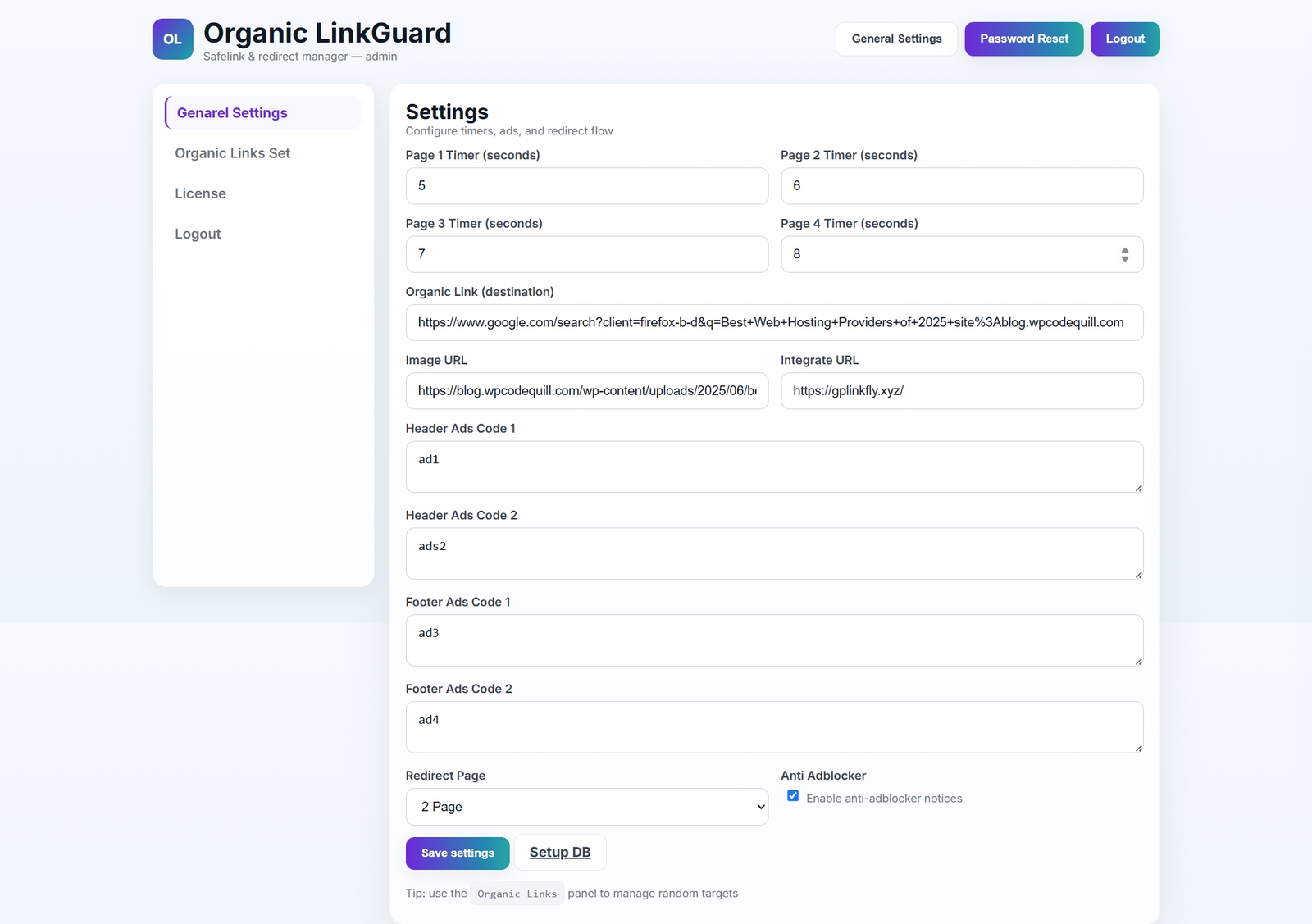The width and height of the screenshot is (1312, 924).
Task: Open the Redirect Page dropdown
Action: pyautogui.click(x=586, y=807)
